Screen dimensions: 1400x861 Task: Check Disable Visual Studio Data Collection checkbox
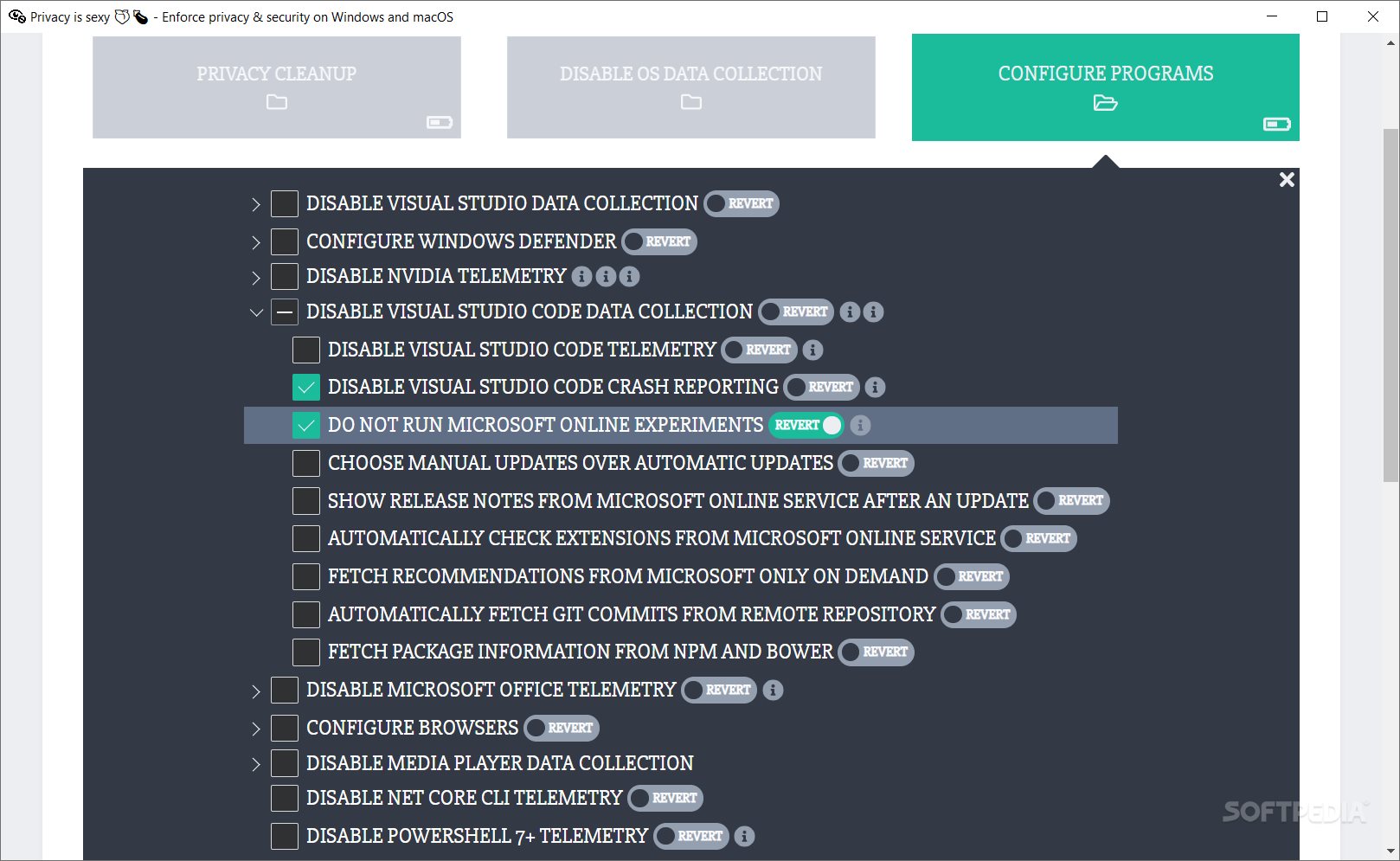285,204
